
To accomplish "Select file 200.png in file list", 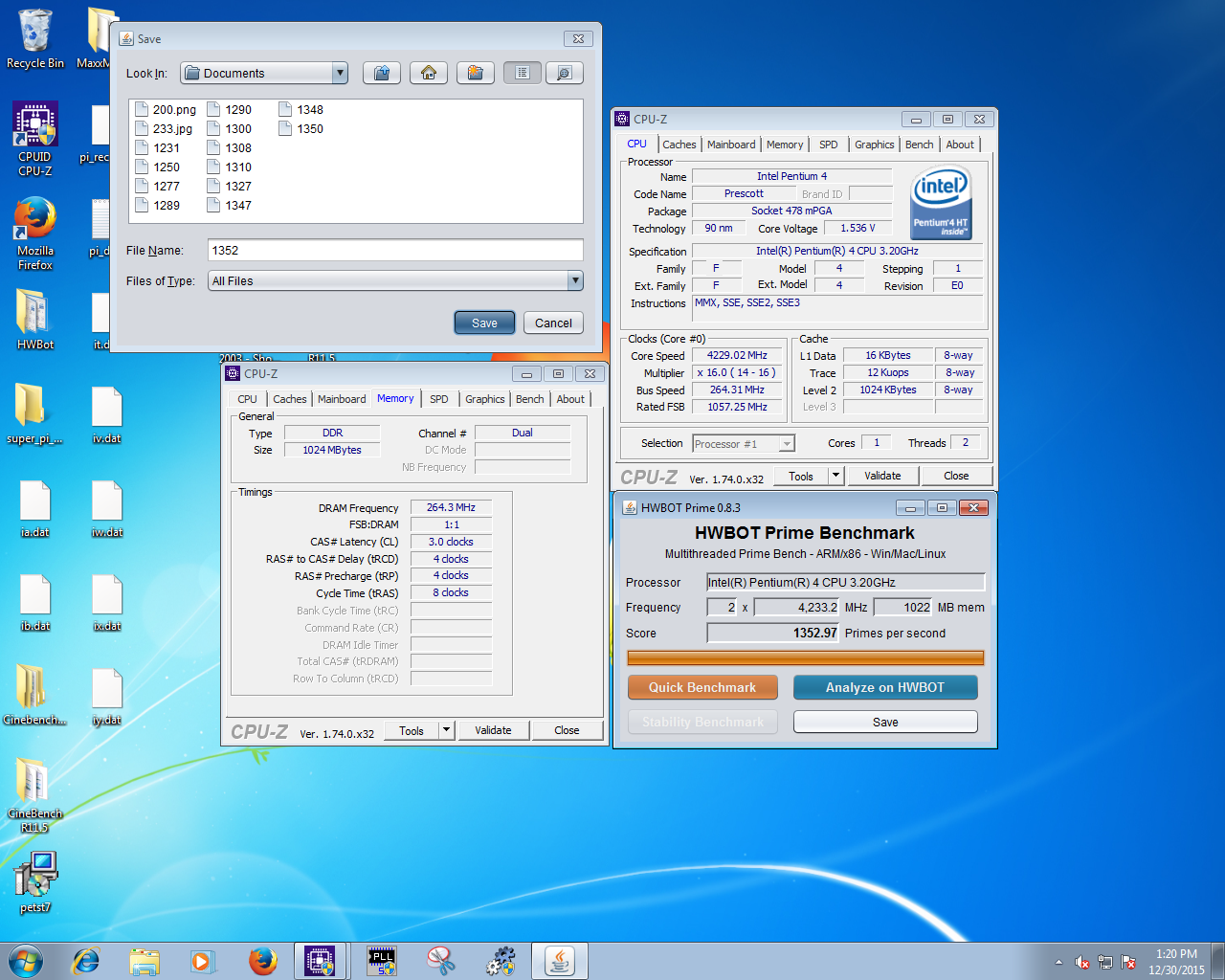I will click(166, 109).
